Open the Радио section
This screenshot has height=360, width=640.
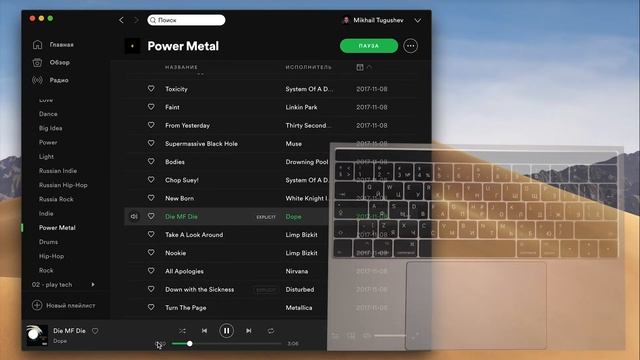pyautogui.click(x=50, y=80)
